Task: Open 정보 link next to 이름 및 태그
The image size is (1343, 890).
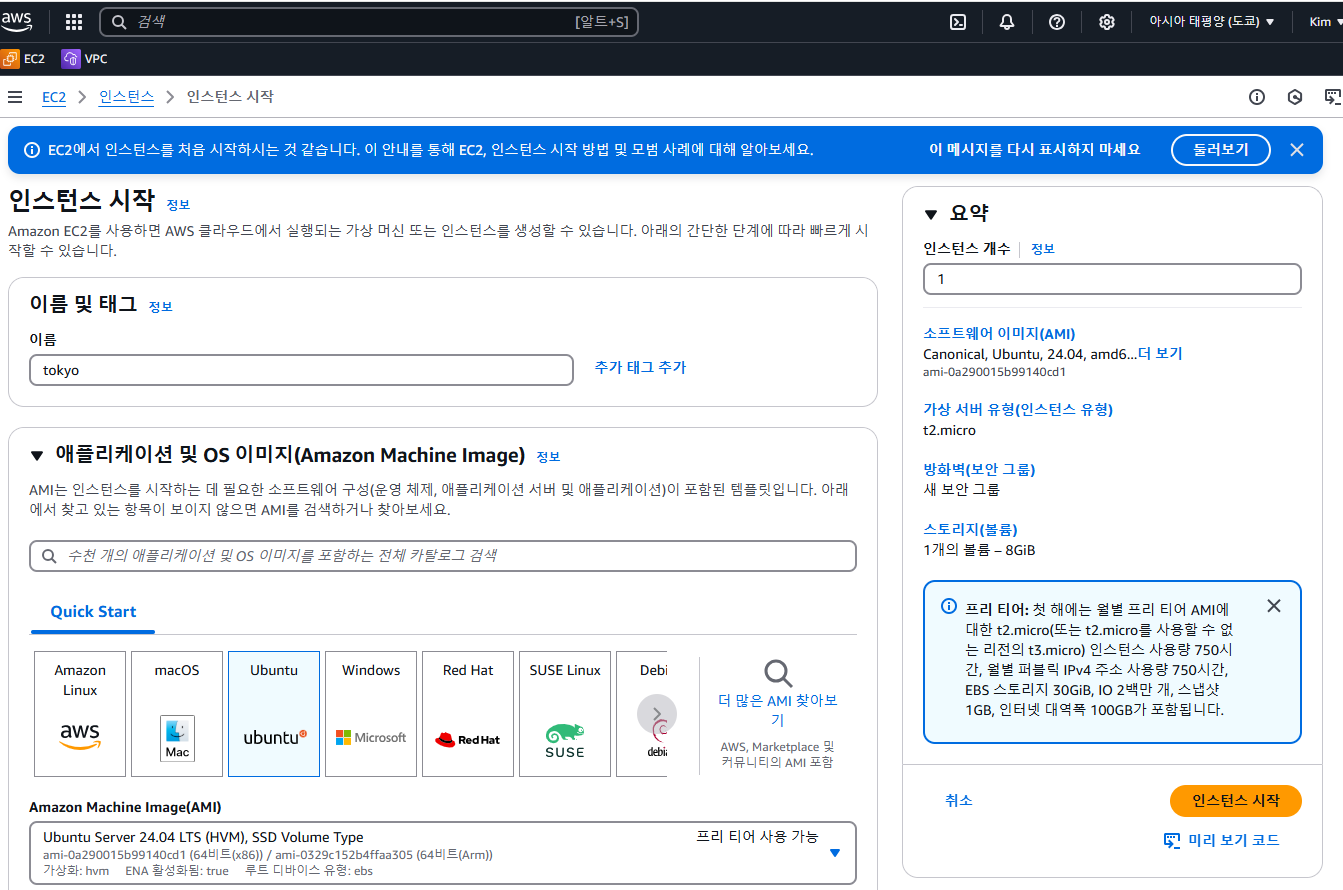Action: [x=161, y=307]
